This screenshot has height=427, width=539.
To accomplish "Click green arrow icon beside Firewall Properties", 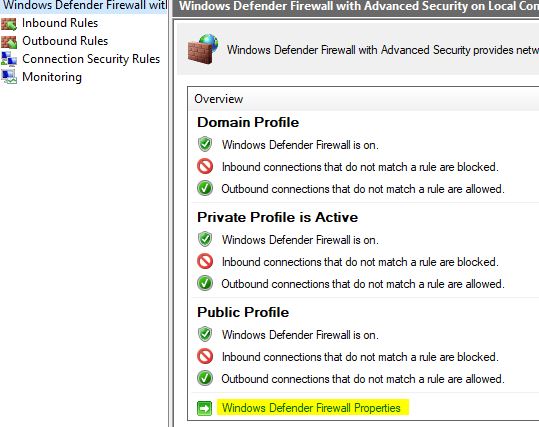I will [x=205, y=408].
